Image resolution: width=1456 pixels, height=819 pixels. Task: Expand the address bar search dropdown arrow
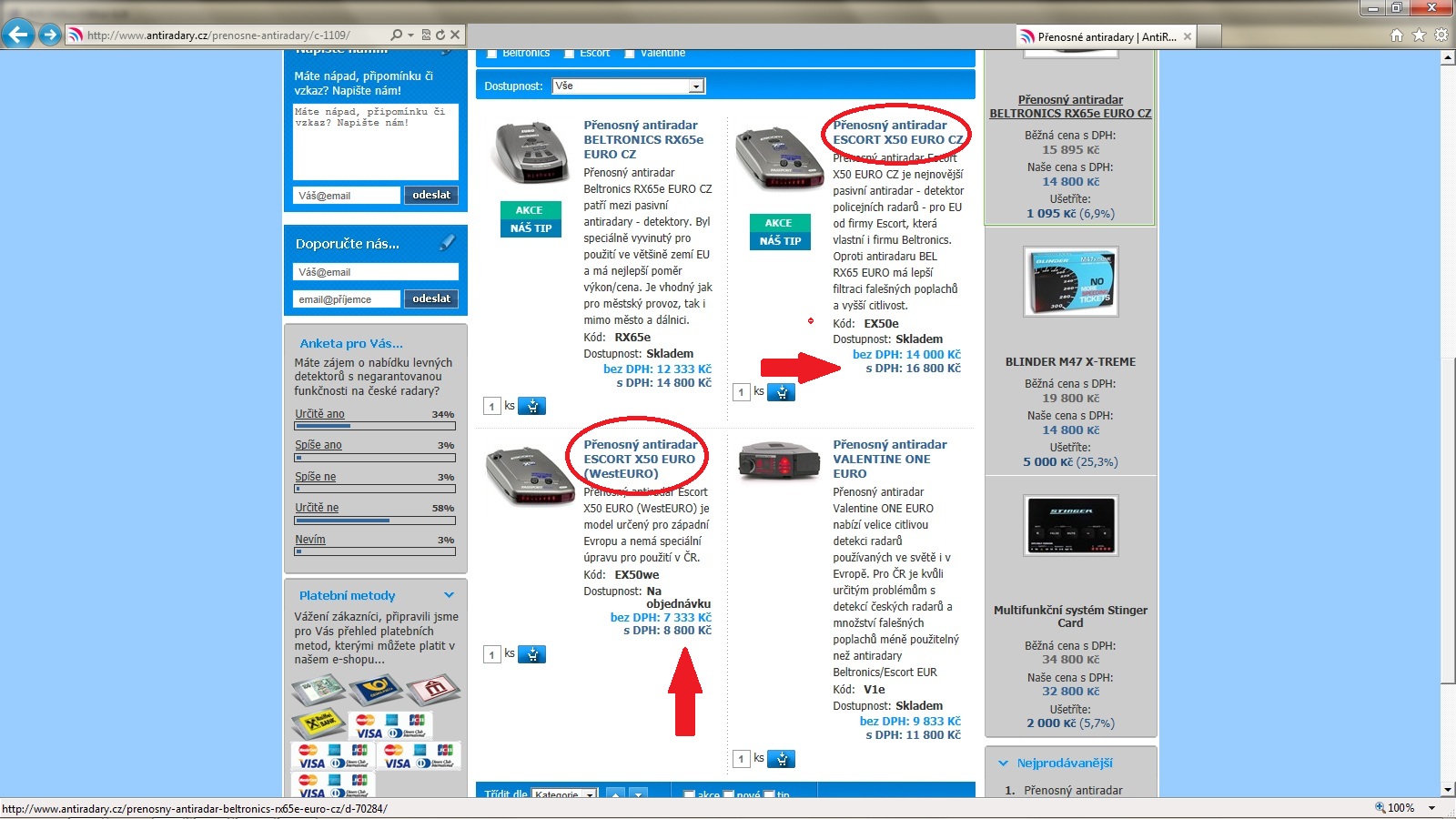pyautogui.click(x=410, y=35)
